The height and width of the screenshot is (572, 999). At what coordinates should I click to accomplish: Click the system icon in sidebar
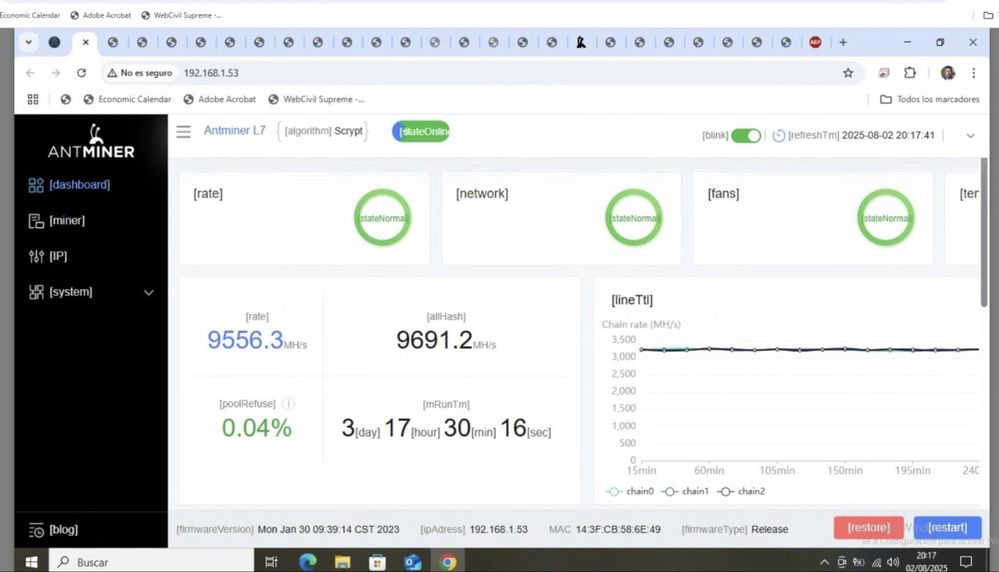36,292
